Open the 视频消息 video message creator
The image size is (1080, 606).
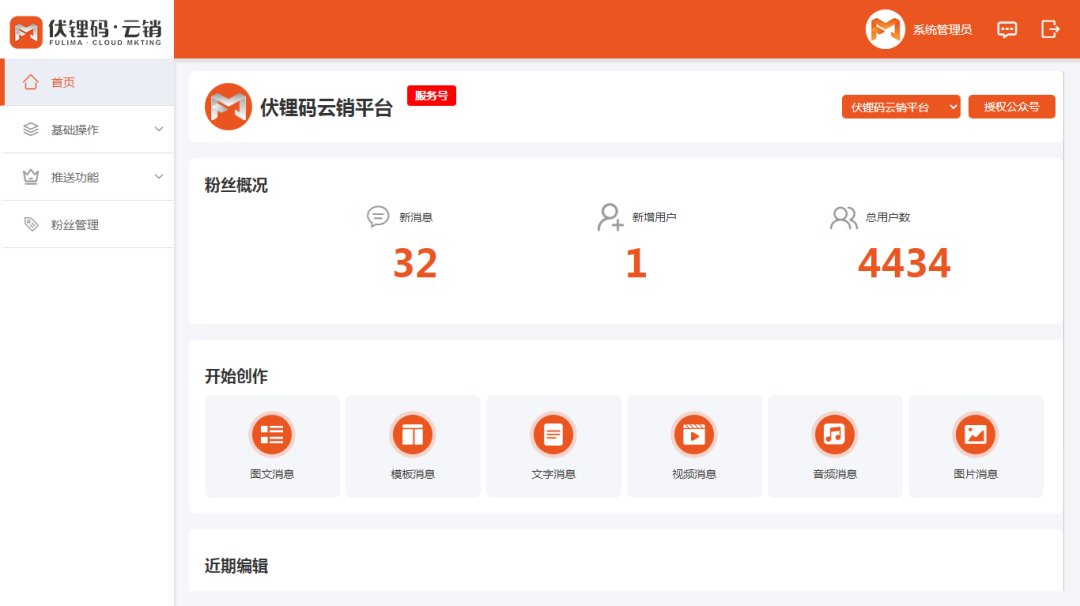point(694,434)
